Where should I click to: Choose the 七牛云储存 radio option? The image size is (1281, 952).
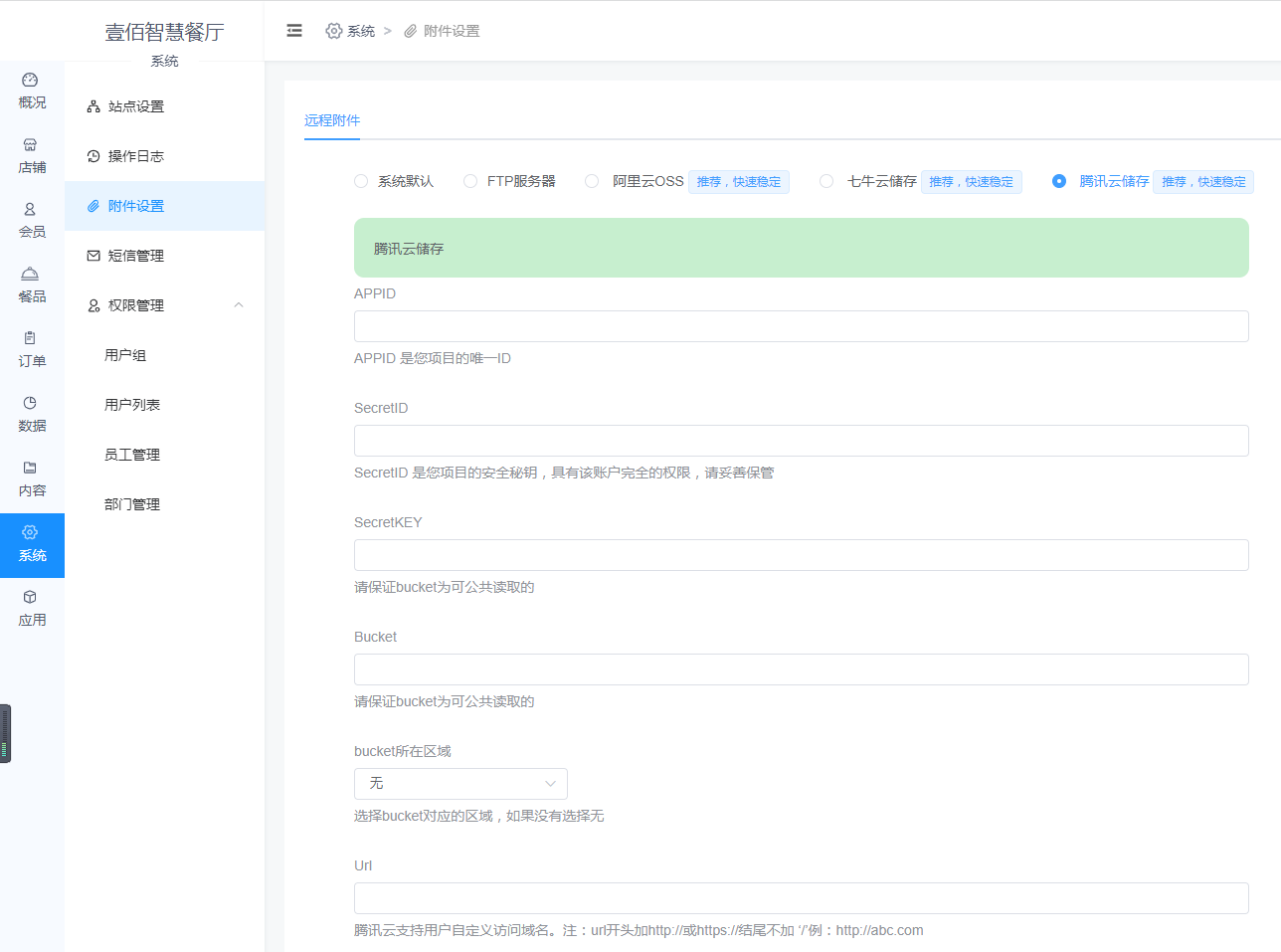click(826, 181)
